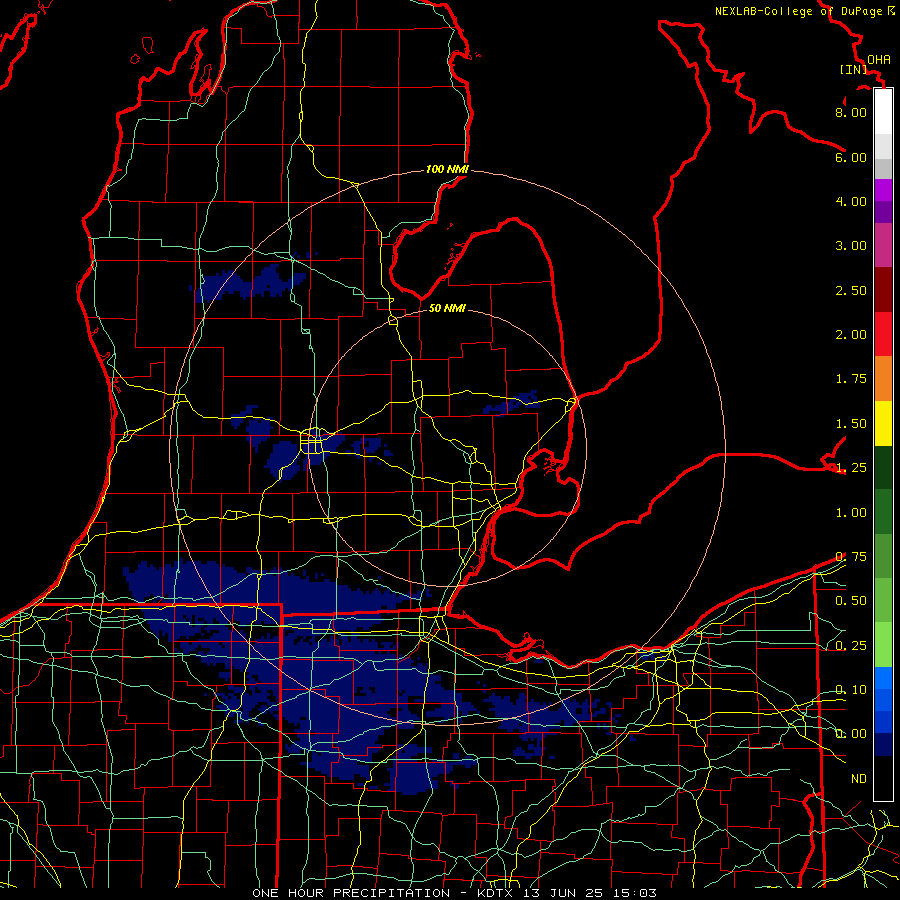900x900 pixels.
Task: Click the 8.00 legend value
Action: [851, 112]
